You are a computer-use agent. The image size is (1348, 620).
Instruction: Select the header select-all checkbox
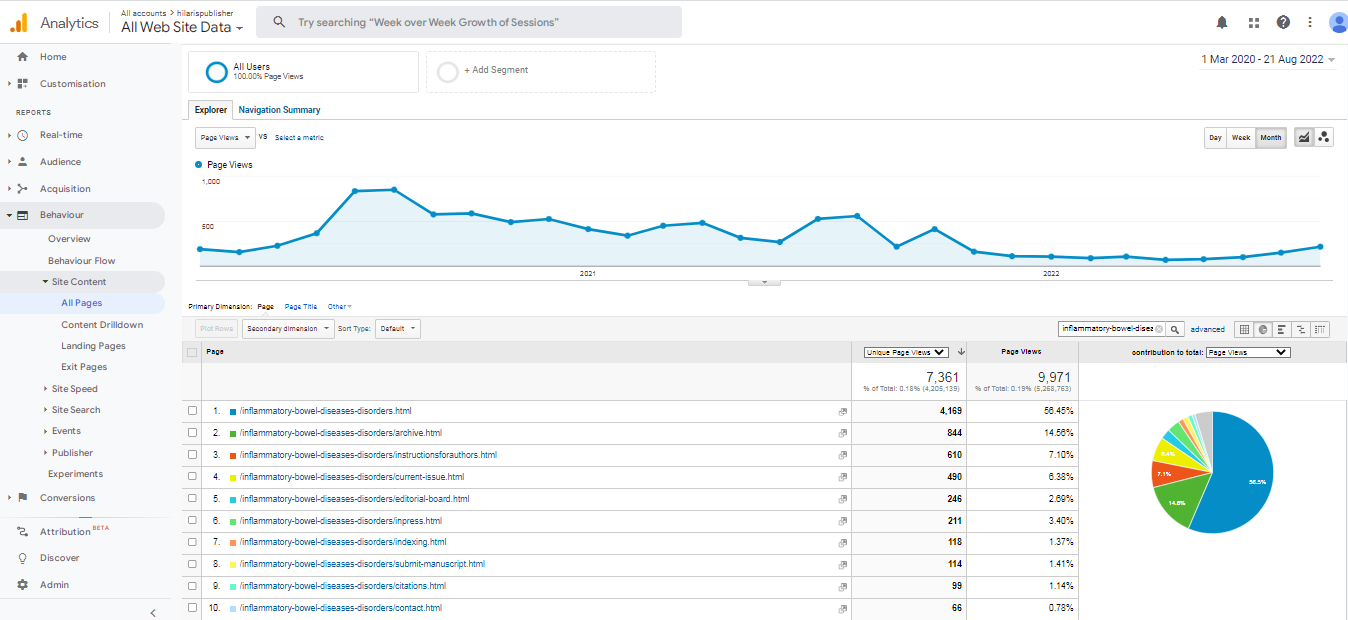pos(193,352)
